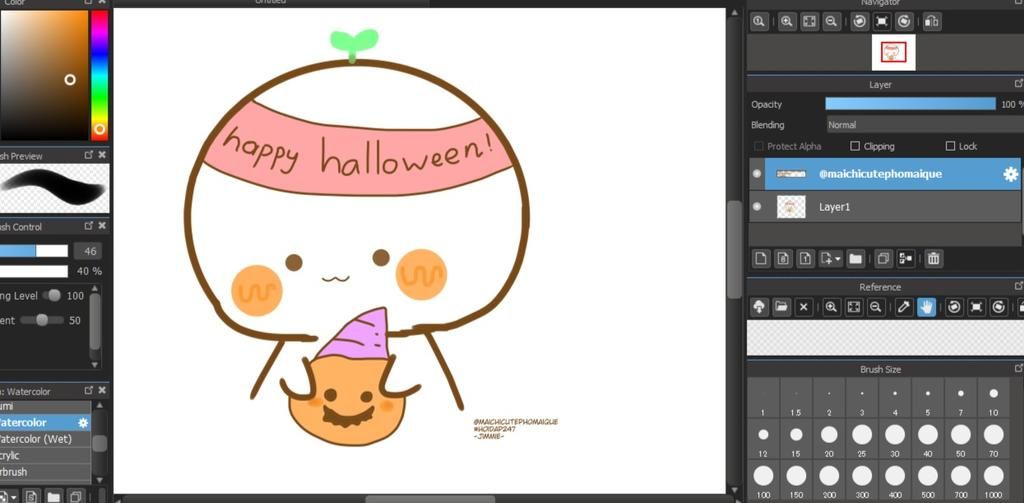
Task: Open reference image from folder
Action: click(x=781, y=307)
